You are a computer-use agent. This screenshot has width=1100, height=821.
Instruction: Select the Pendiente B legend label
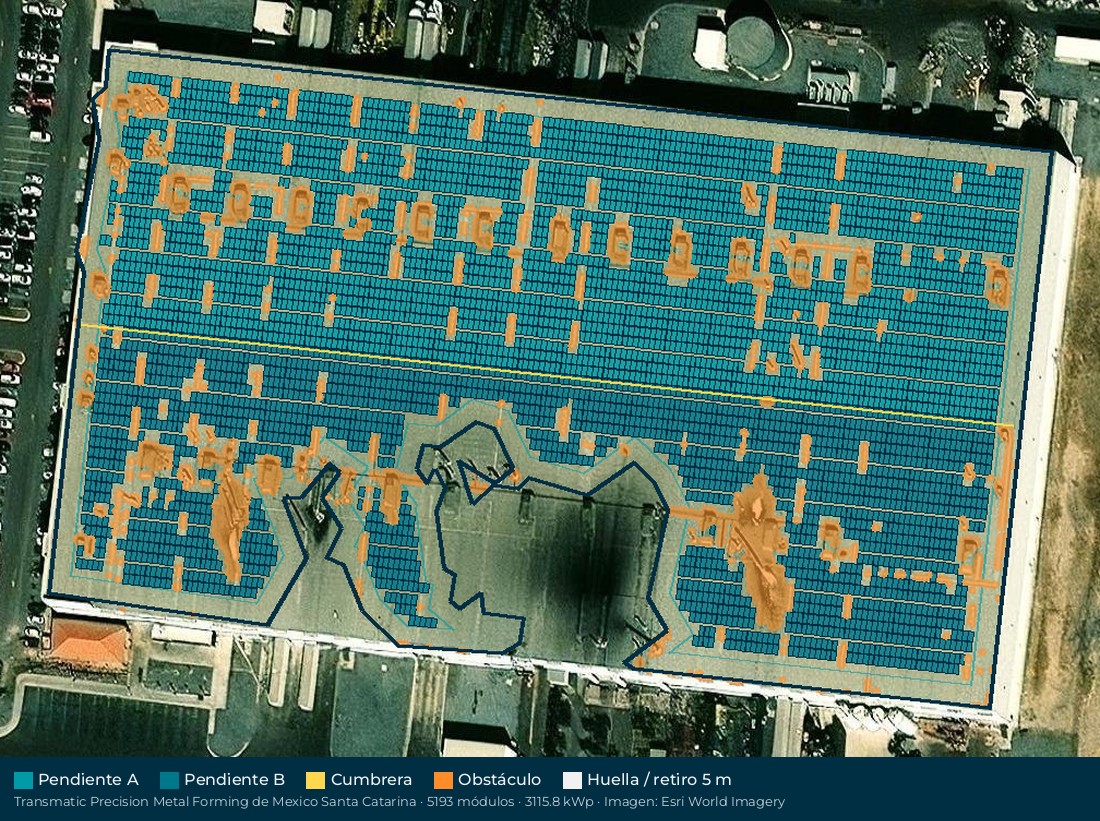pyautogui.click(x=234, y=780)
